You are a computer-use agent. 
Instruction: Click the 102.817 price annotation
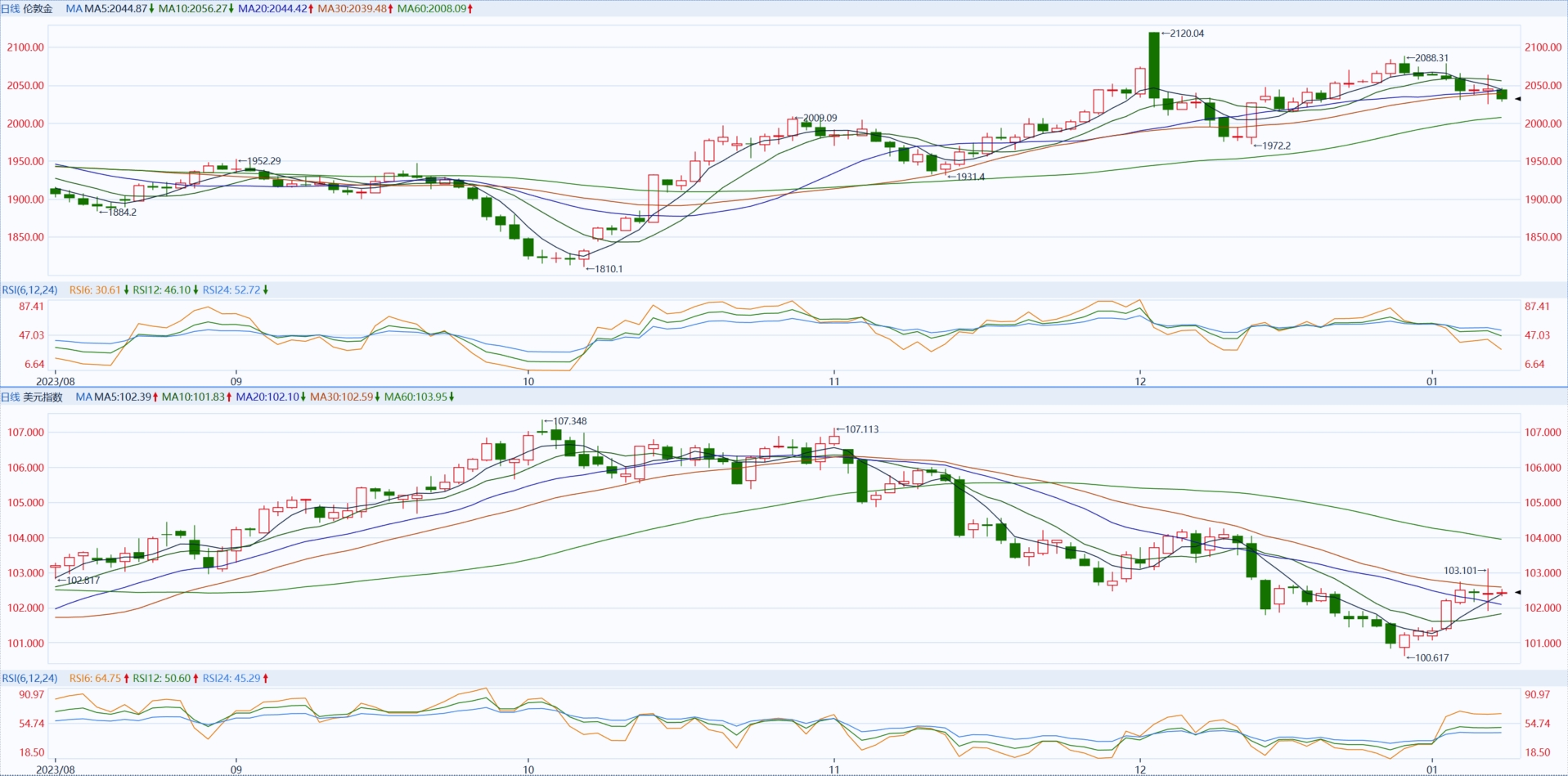(83, 581)
